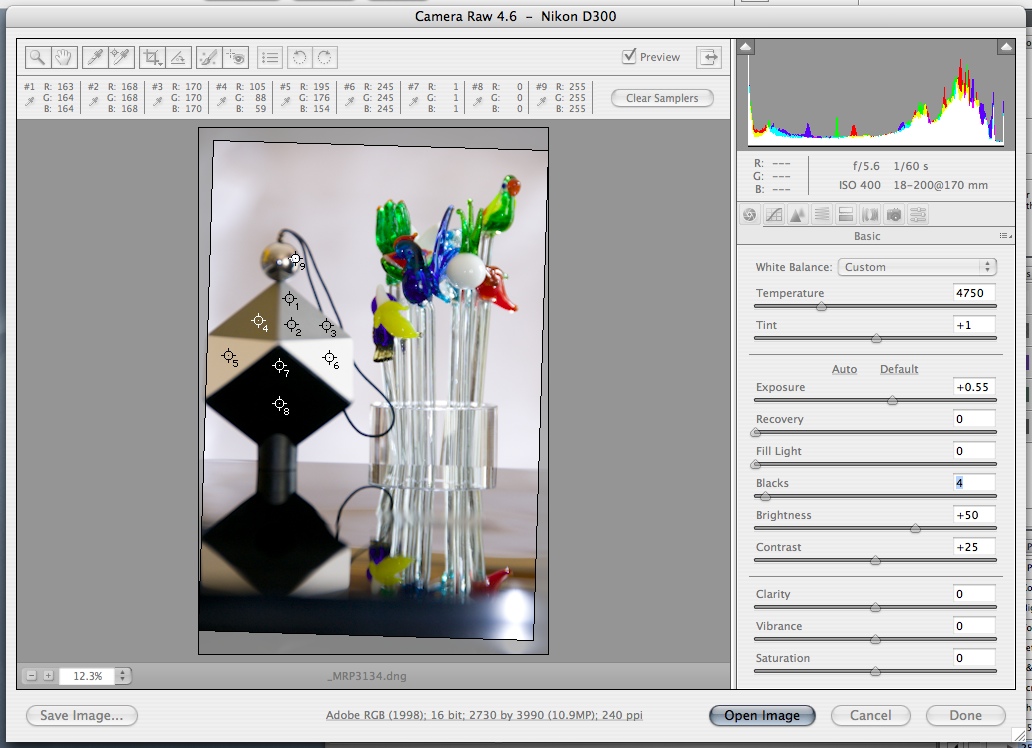Activate the Straighten tool
The width and height of the screenshot is (1032, 748).
(x=178, y=57)
